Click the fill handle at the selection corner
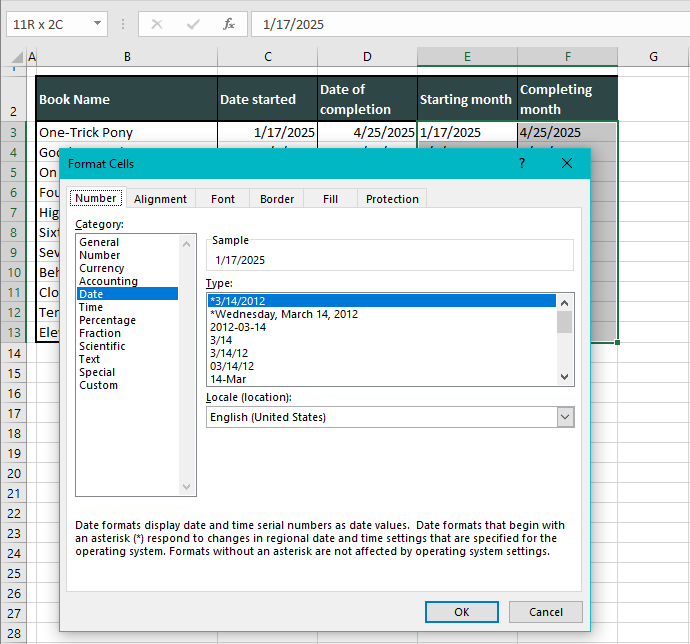 coord(617,342)
